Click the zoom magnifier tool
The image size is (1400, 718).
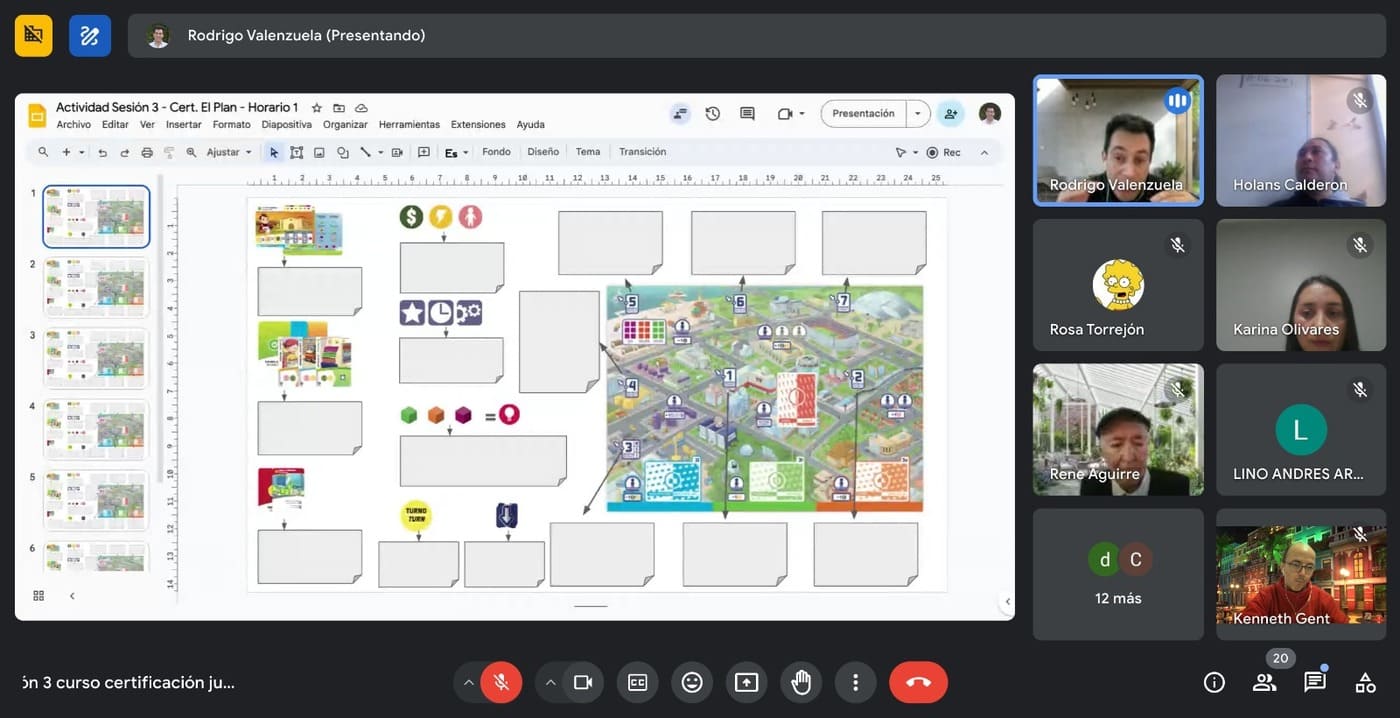tap(191, 152)
